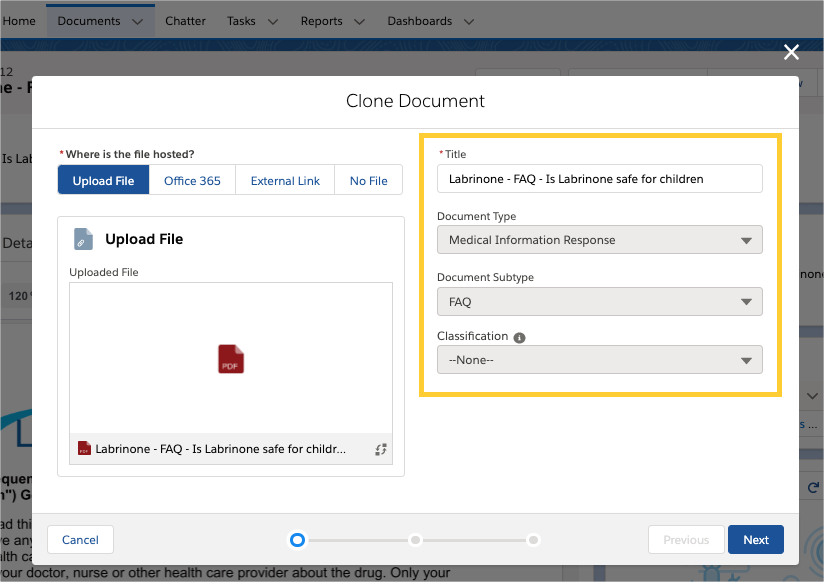Expand the Document Subtype dropdown
This screenshot has height=582, width=824.
tap(599, 301)
